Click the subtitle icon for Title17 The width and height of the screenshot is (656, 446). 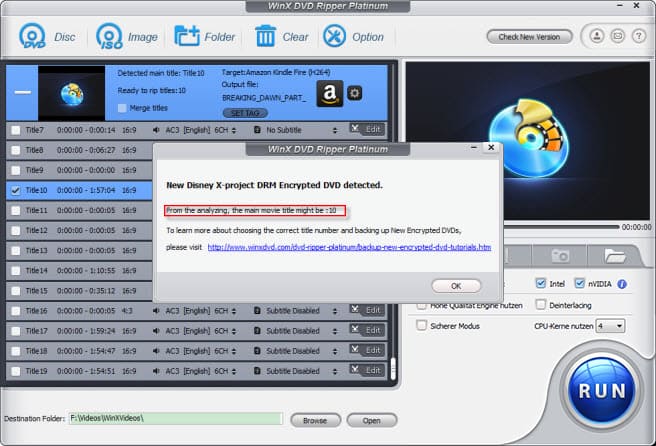click(257, 331)
